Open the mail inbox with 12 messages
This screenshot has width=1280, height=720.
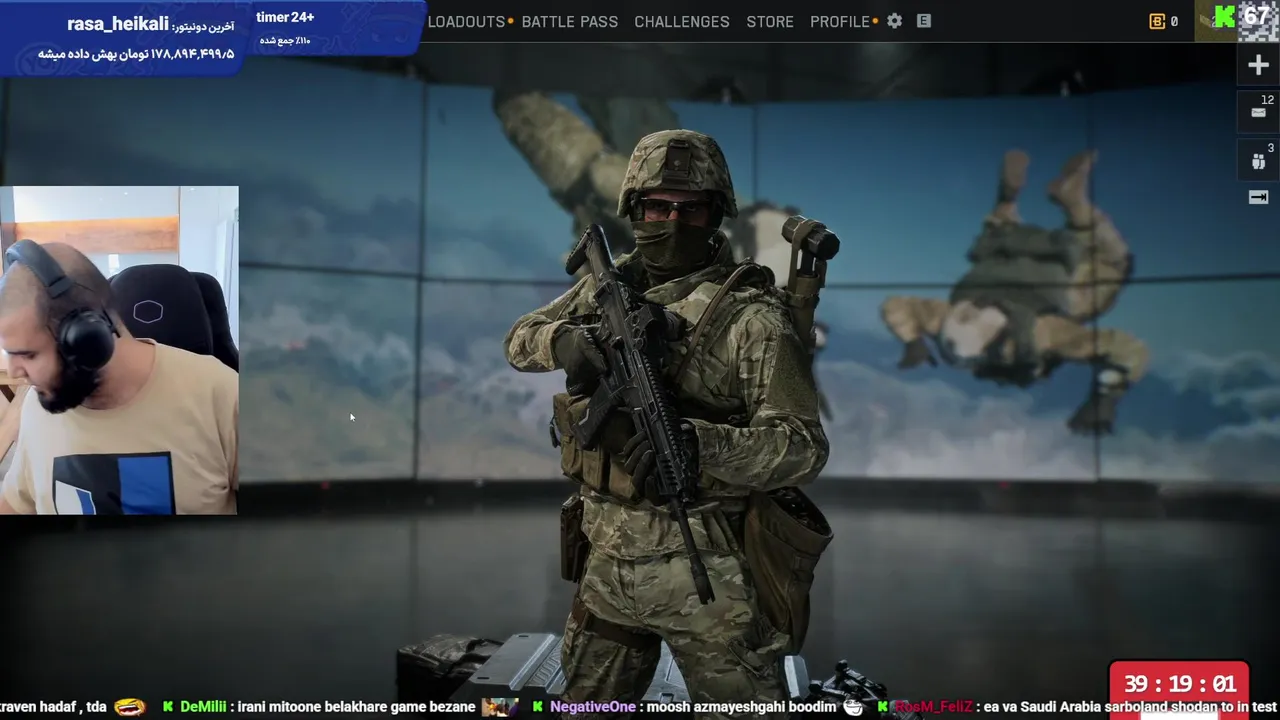1259,110
